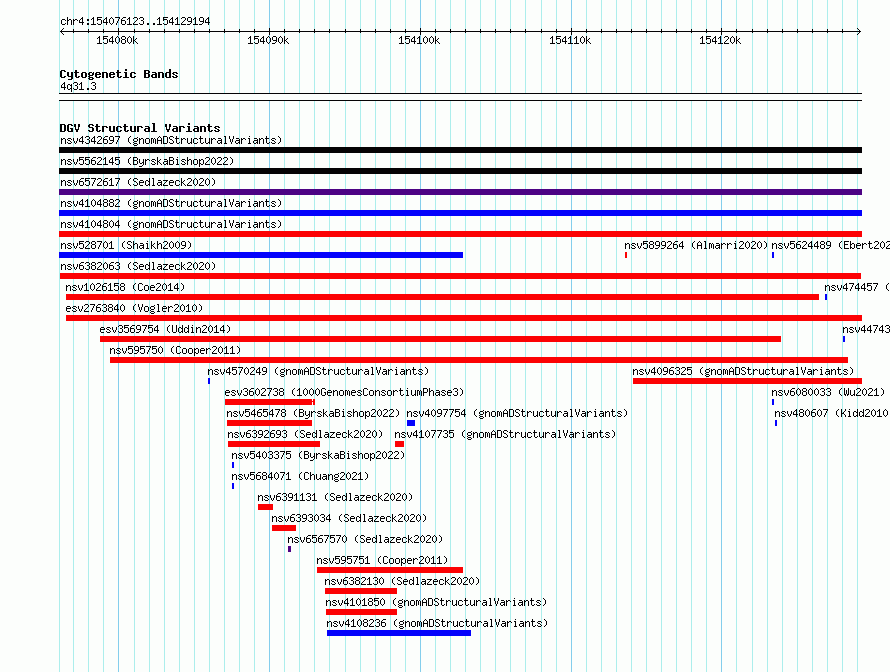This screenshot has width=890, height=672.
Task: Select the blue bar under nsv528701
Action: tap(261, 255)
